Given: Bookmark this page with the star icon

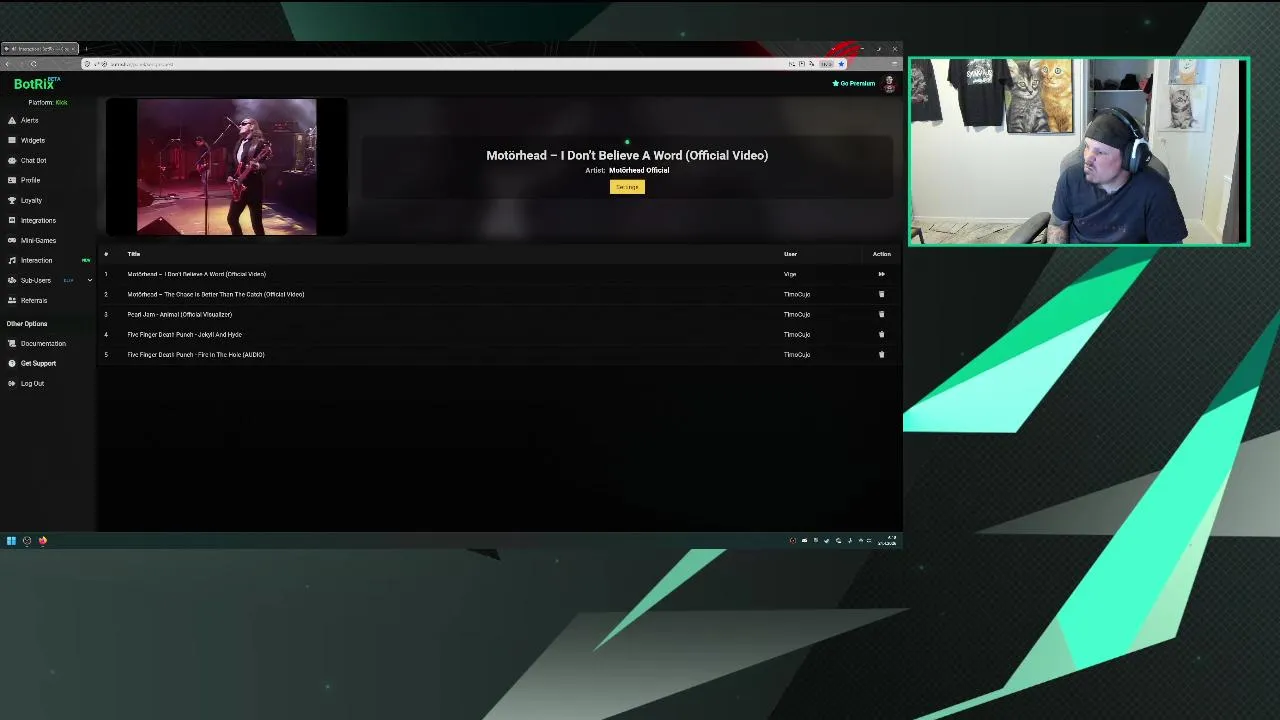Looking at the screenshot, I should [x=841, y=64].
